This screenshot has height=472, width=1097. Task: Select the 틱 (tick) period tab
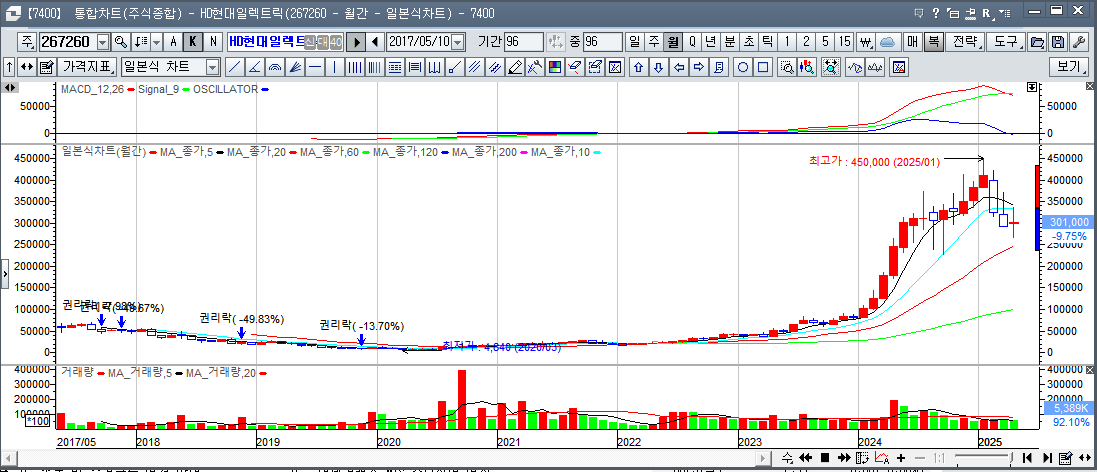click(x=767, y=42)
